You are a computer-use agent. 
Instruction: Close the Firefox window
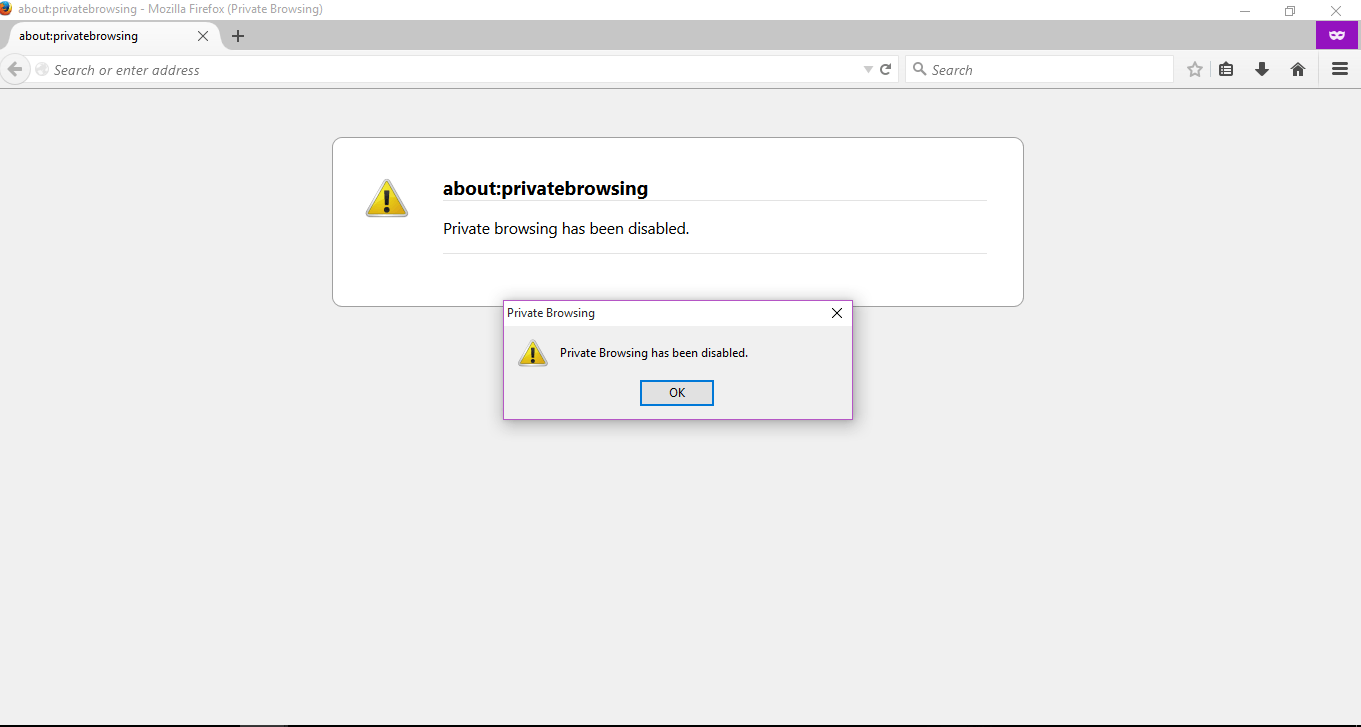coord(1336,10)
